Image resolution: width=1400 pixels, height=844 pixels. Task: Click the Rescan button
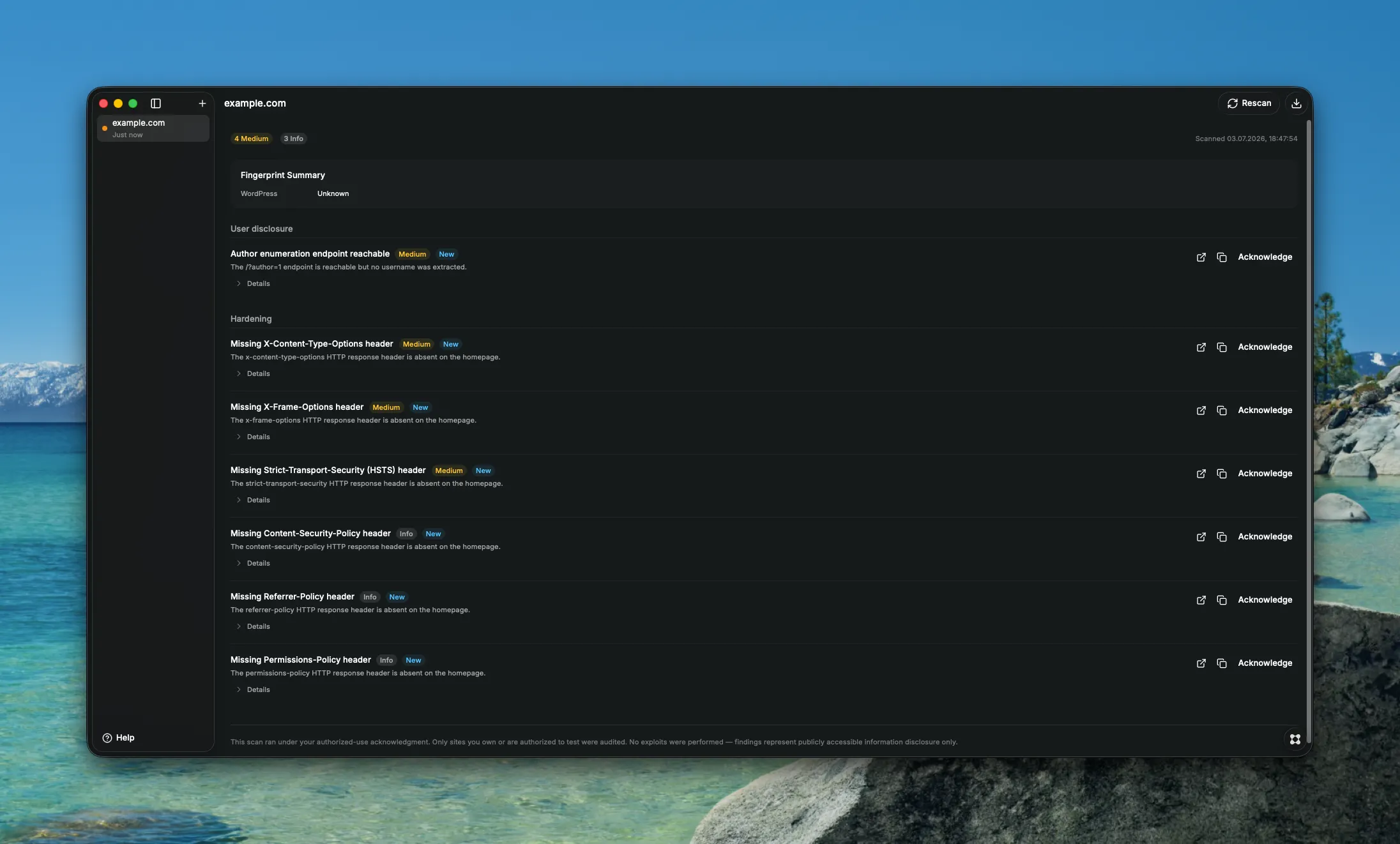click(1249, 103)
